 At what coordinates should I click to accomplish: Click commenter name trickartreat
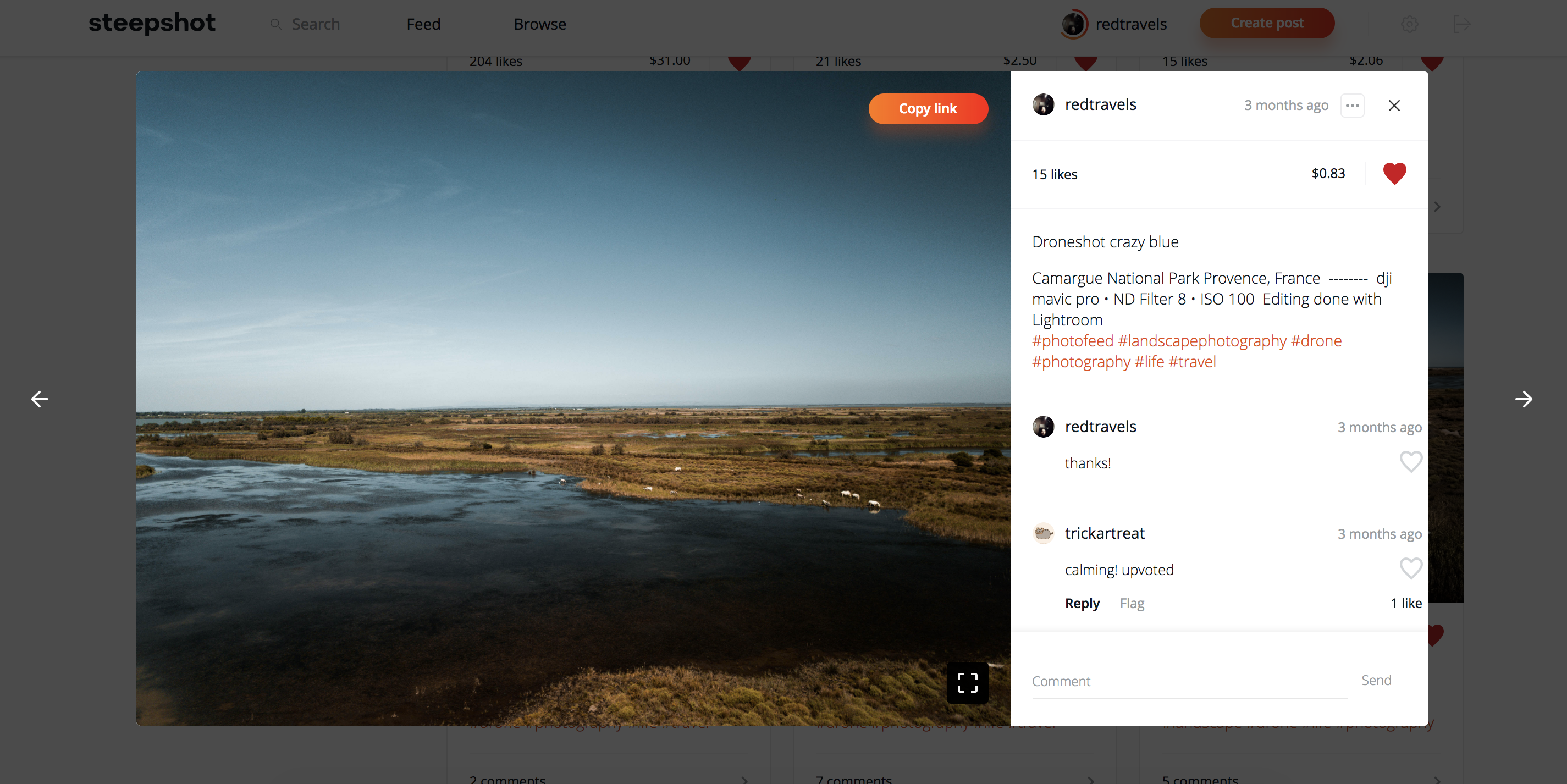pos(1104,533)
